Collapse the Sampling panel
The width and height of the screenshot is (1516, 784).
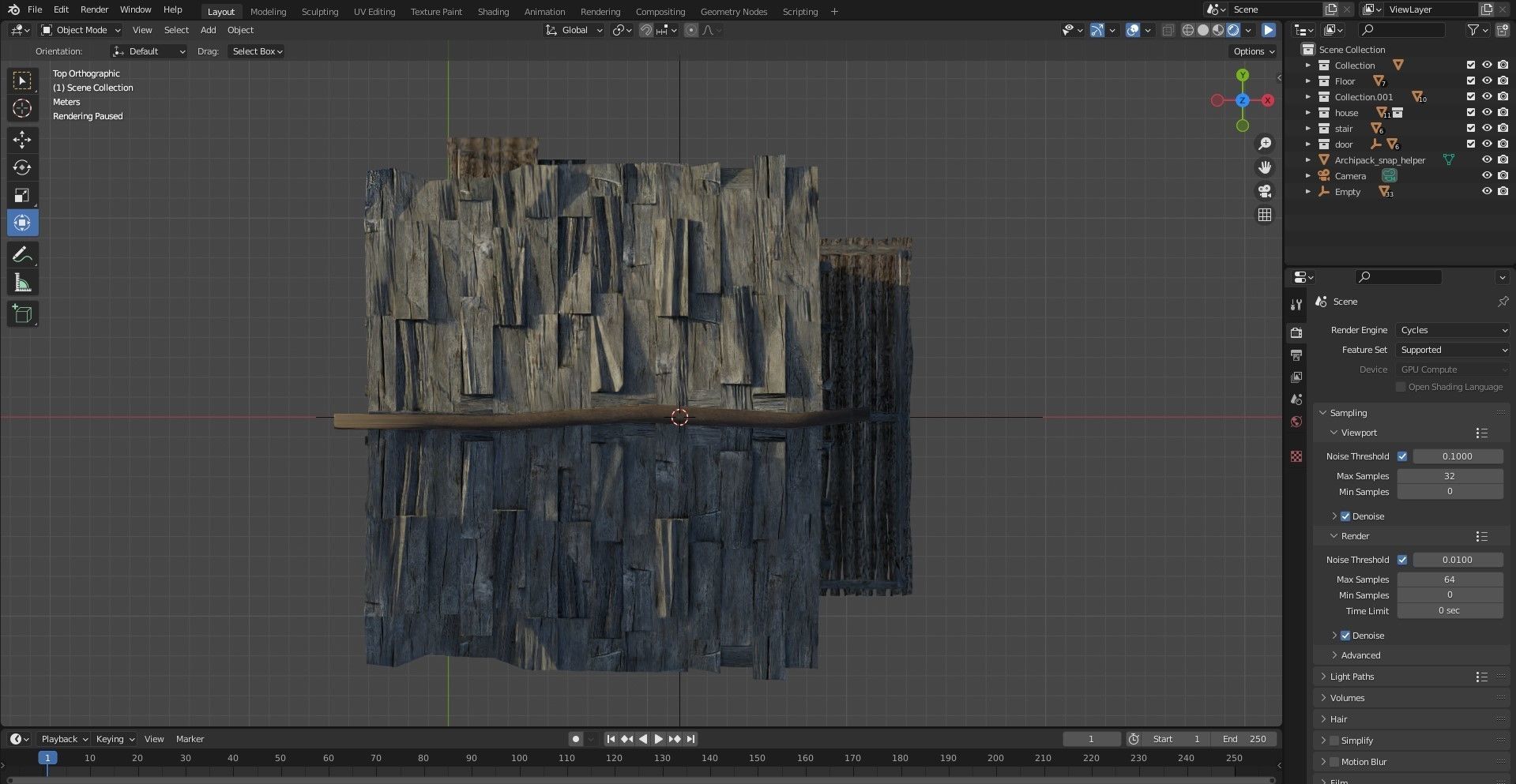click(x=1348, y=413)
